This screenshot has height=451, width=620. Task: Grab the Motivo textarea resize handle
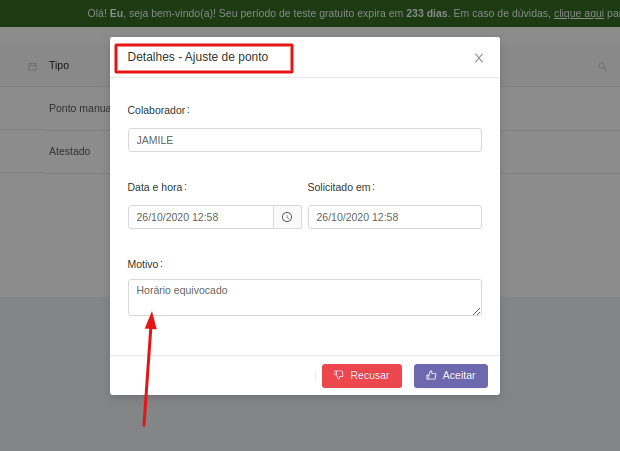click(x=477, y=311)
